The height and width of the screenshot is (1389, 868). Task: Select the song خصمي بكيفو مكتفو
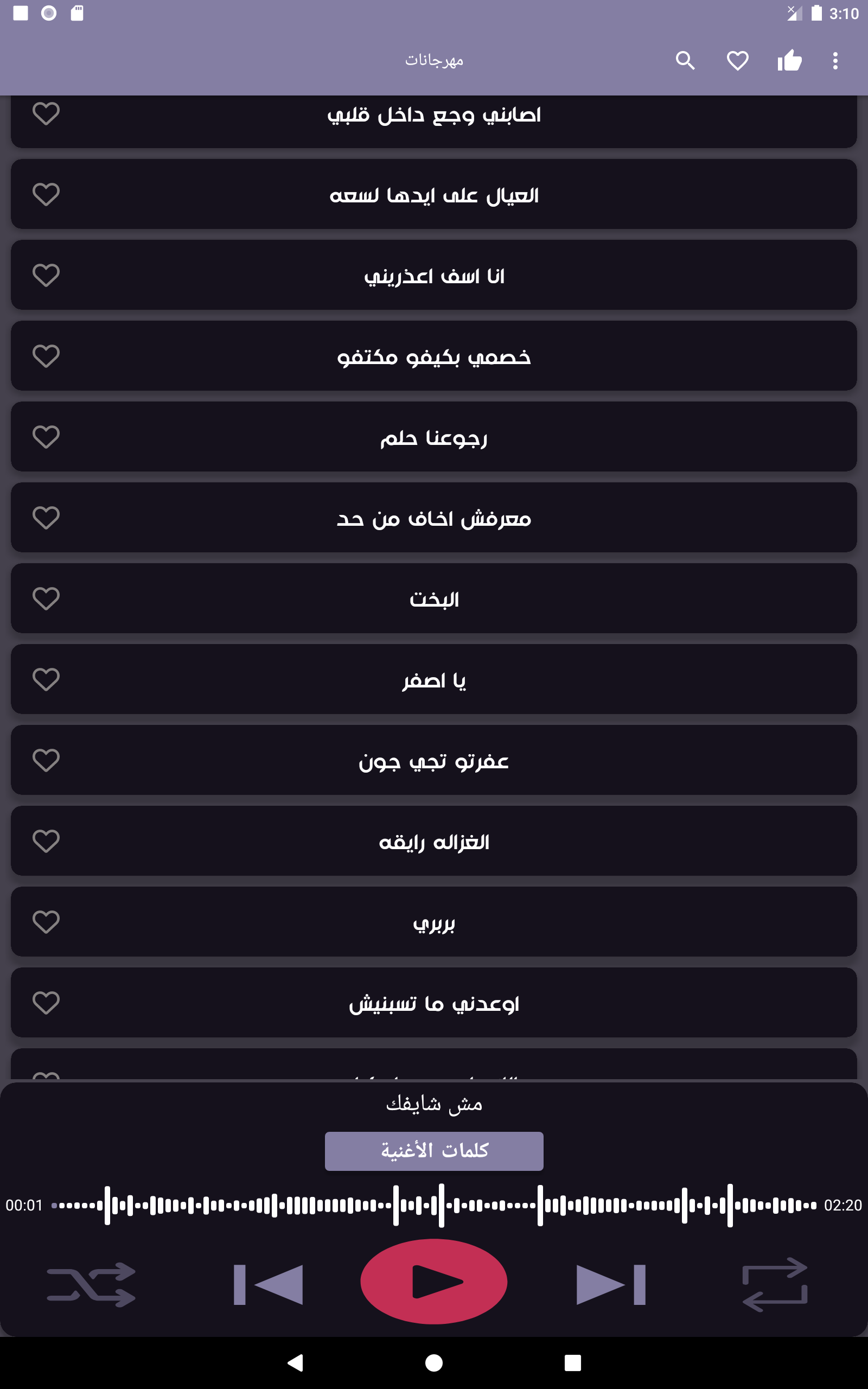point(434,356)
